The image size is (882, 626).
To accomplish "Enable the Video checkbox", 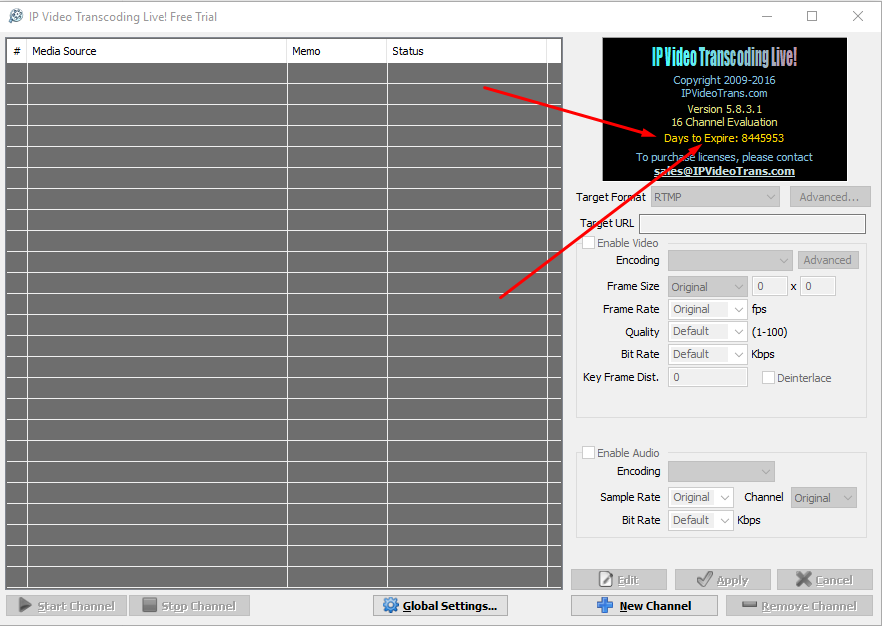I will pyautogui.click(x=588, y=243).
